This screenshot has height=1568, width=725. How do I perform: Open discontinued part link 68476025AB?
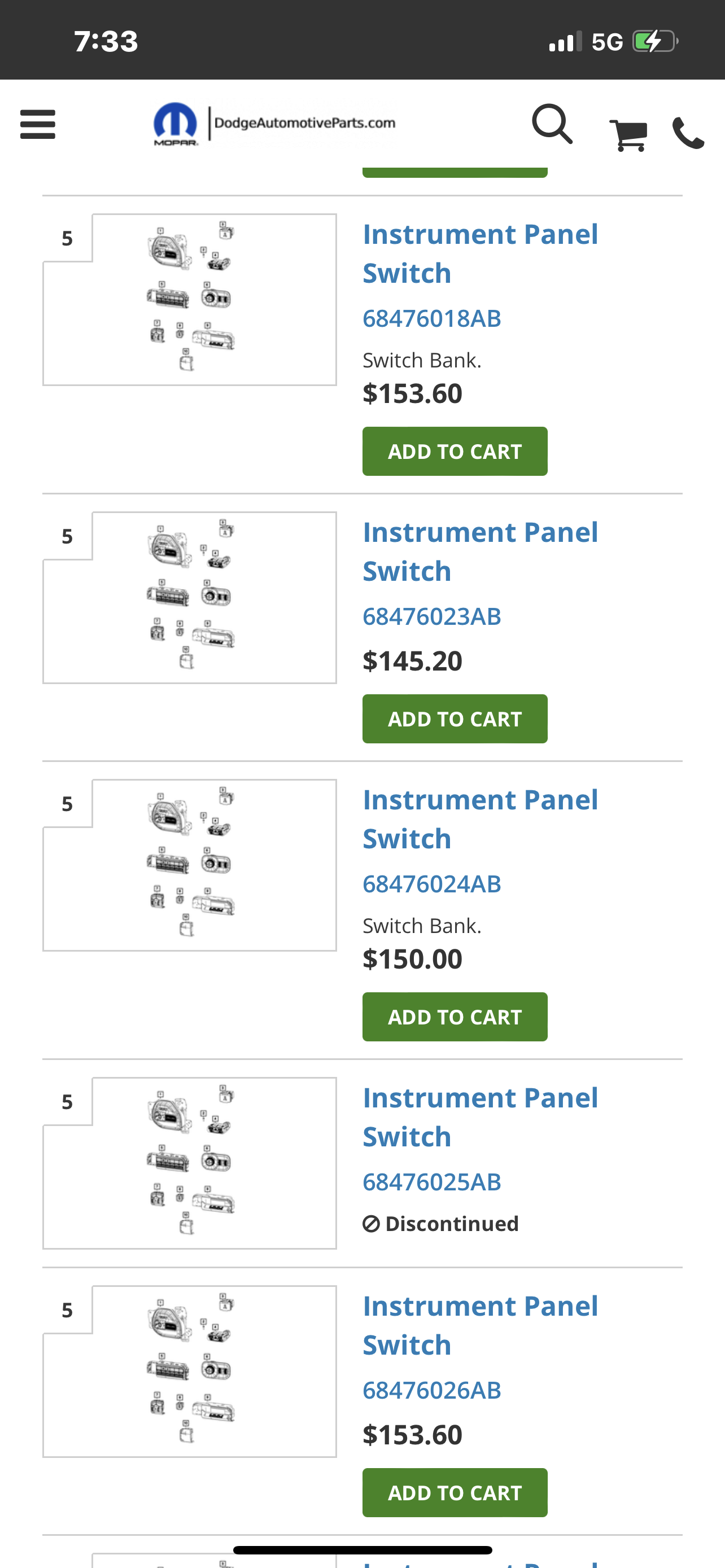click(x=431, y=1181)
